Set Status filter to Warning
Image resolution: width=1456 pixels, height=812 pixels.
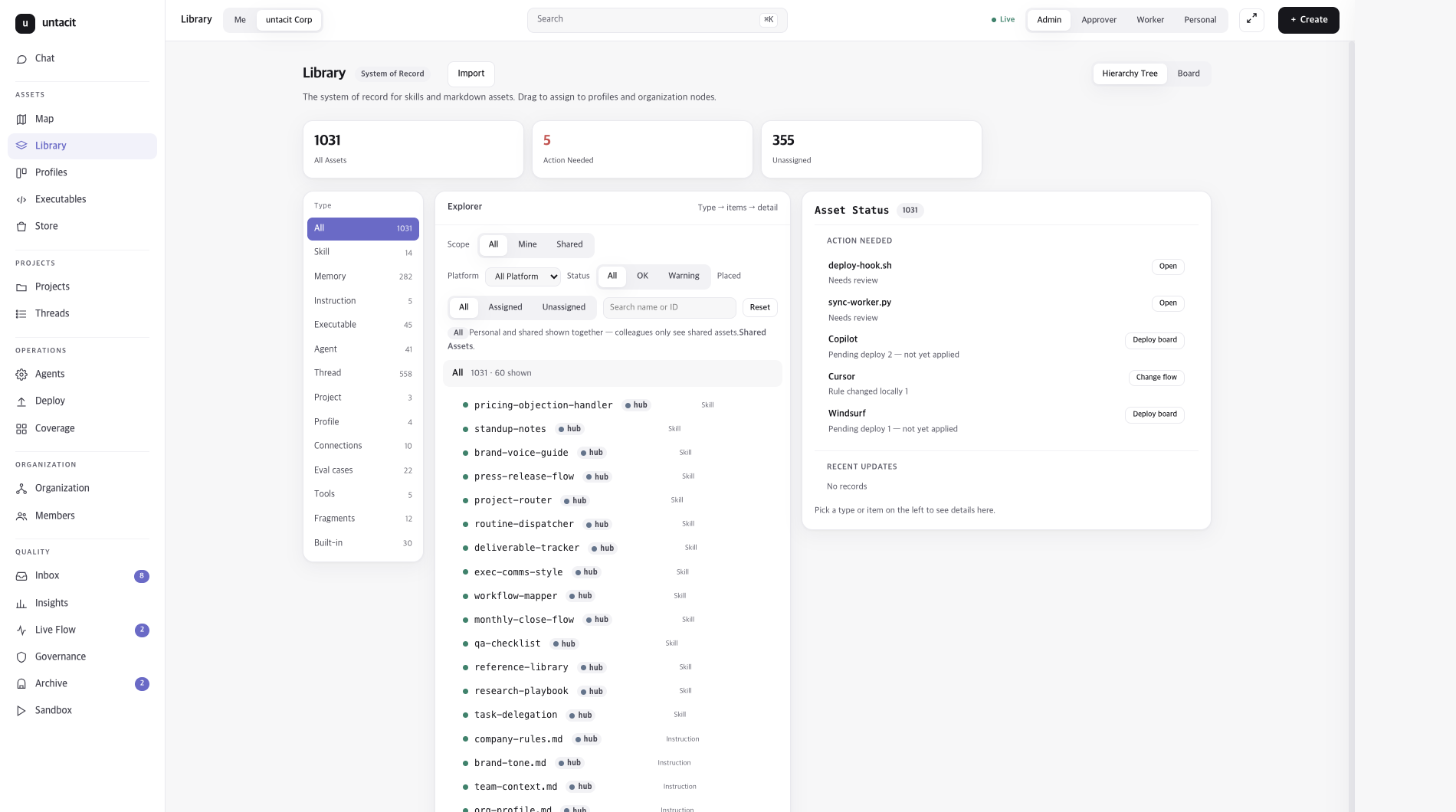pyautogui.click(x=684, y=276)
